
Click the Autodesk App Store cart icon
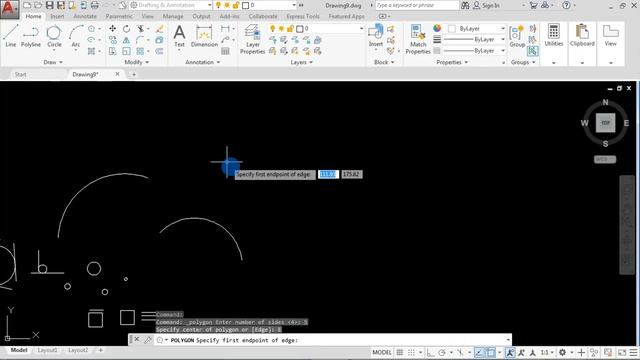coord(533,5)
